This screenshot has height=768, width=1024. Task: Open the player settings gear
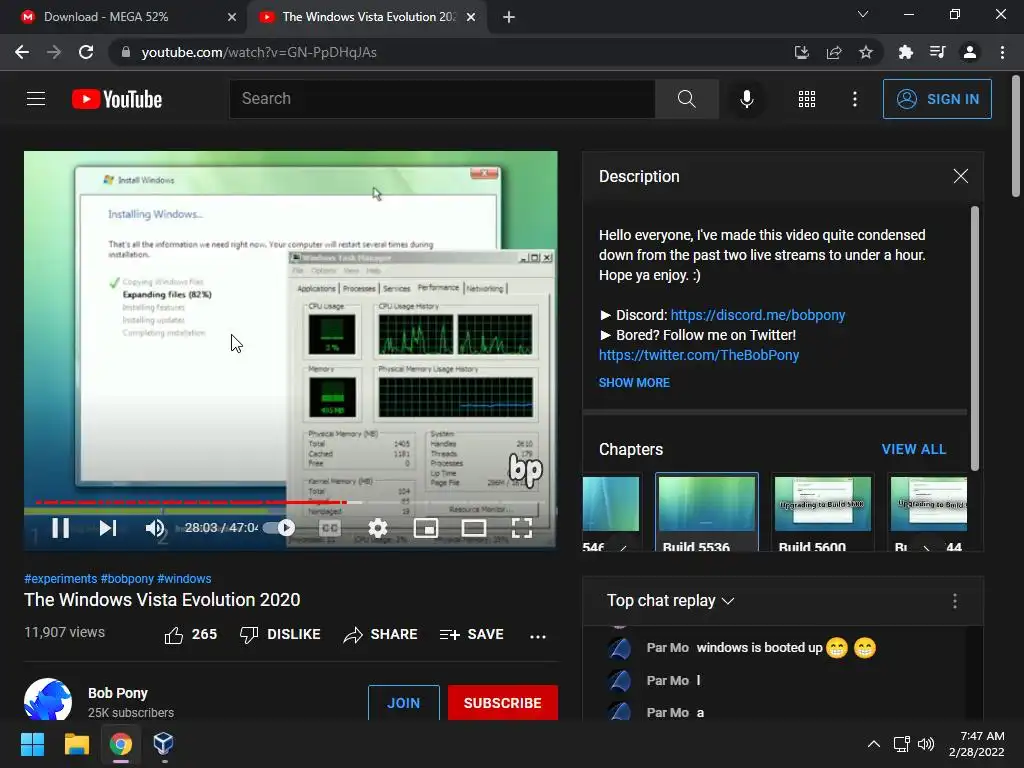point(377,528)
